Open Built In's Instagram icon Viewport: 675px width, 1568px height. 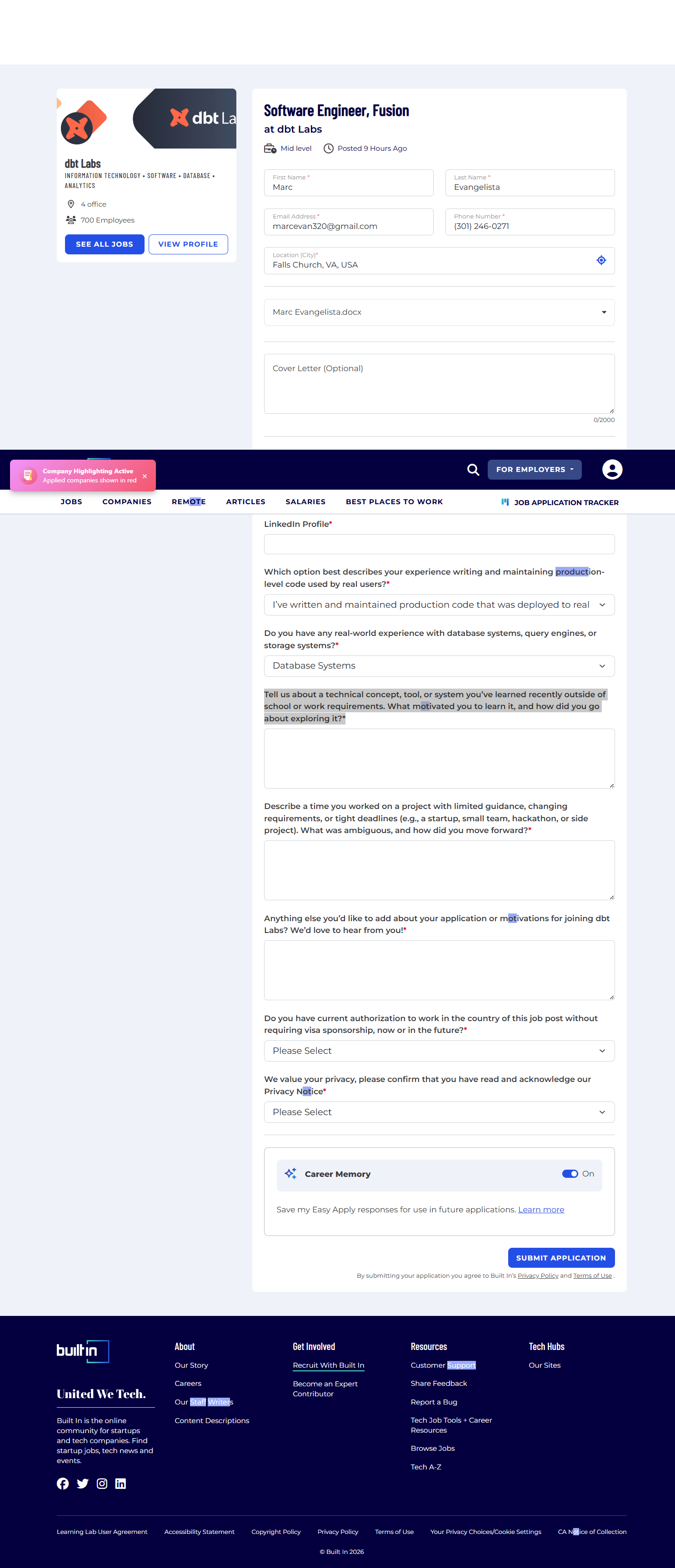(x=102, y=1484)
